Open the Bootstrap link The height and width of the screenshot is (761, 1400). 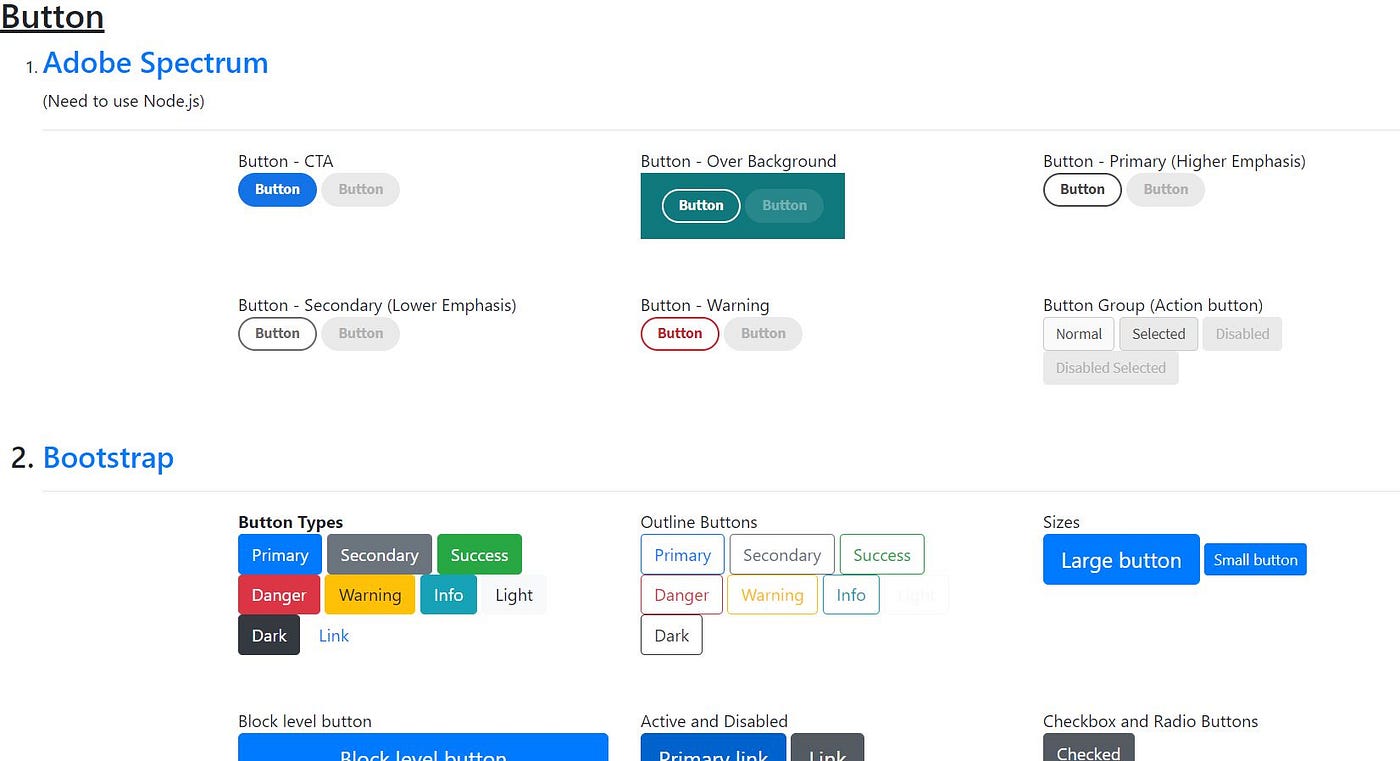pyautogui.click(x=108, y=457)
